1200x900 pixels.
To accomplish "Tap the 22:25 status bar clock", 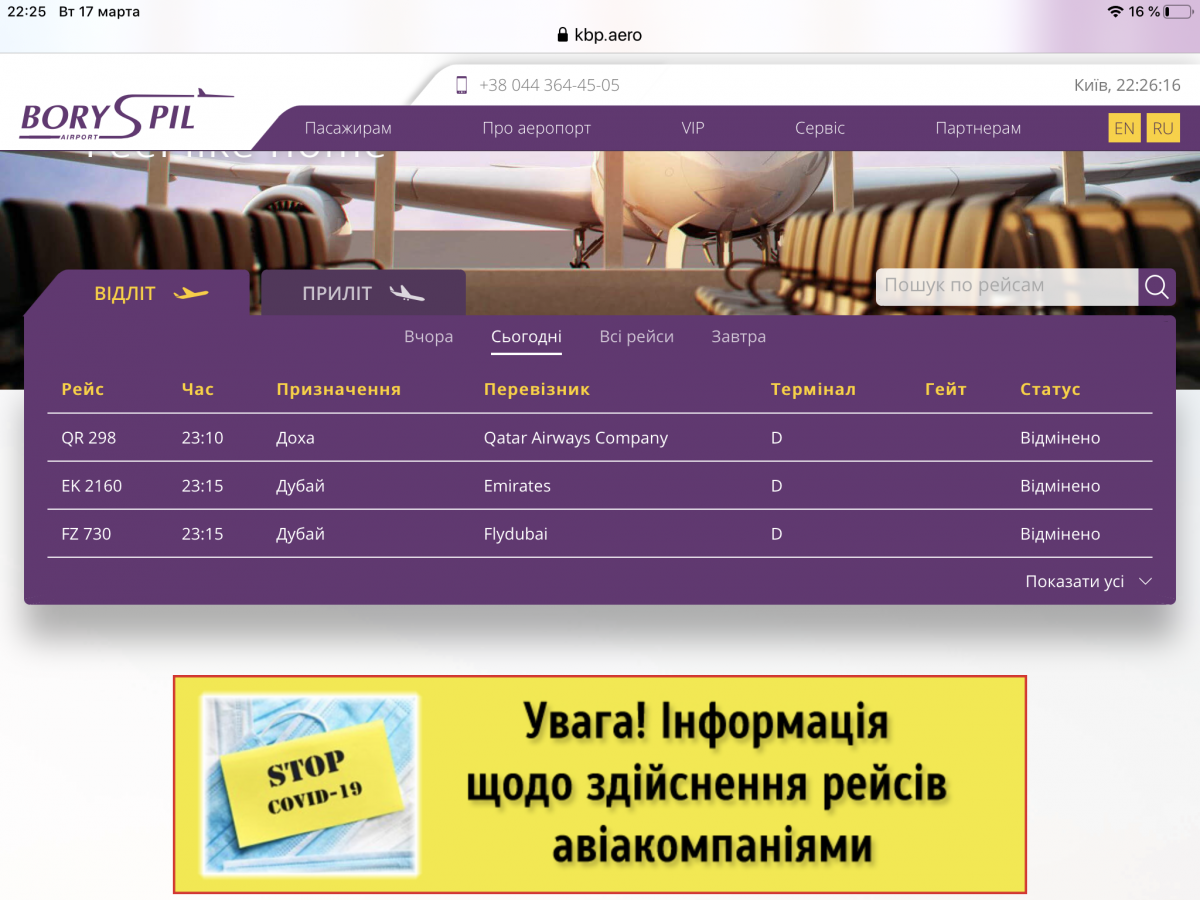I will [x=27, y=12].
